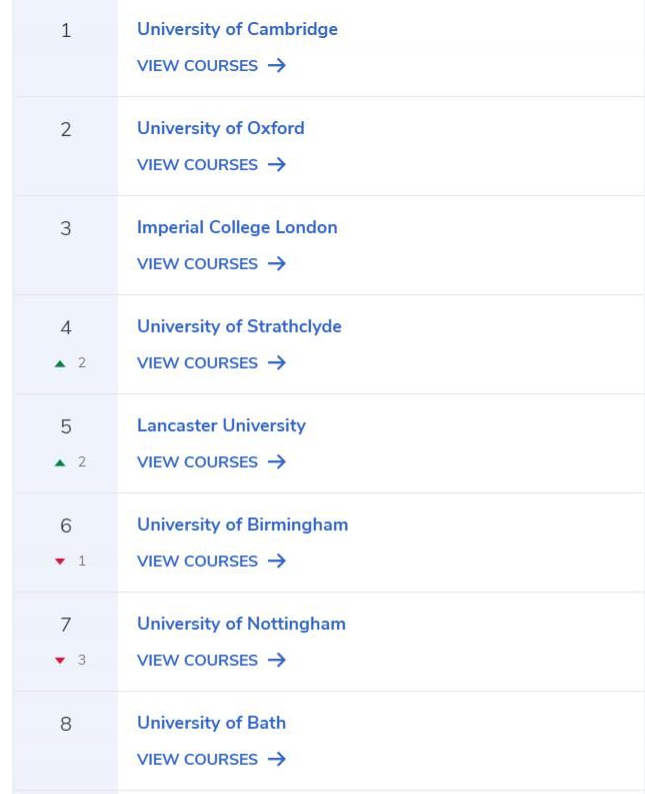Open the University of Strathclyde link

click(x=239, y=327)
